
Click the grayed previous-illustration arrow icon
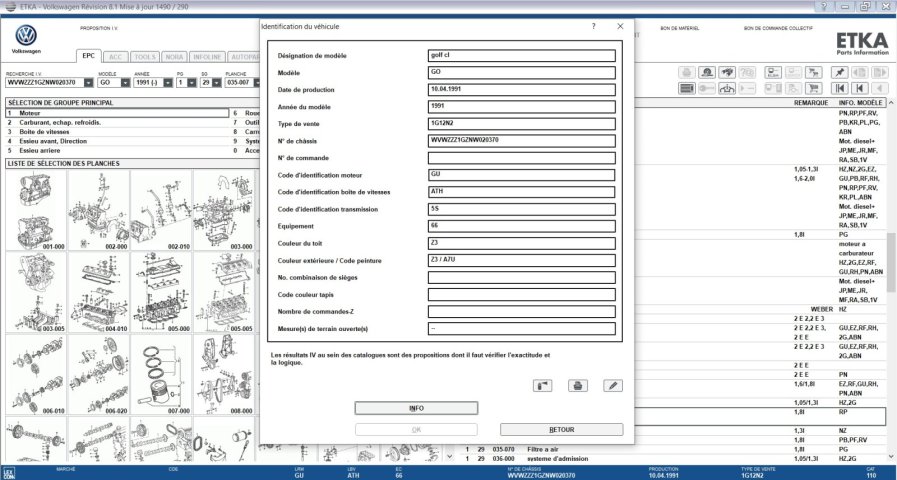(859, 72)
